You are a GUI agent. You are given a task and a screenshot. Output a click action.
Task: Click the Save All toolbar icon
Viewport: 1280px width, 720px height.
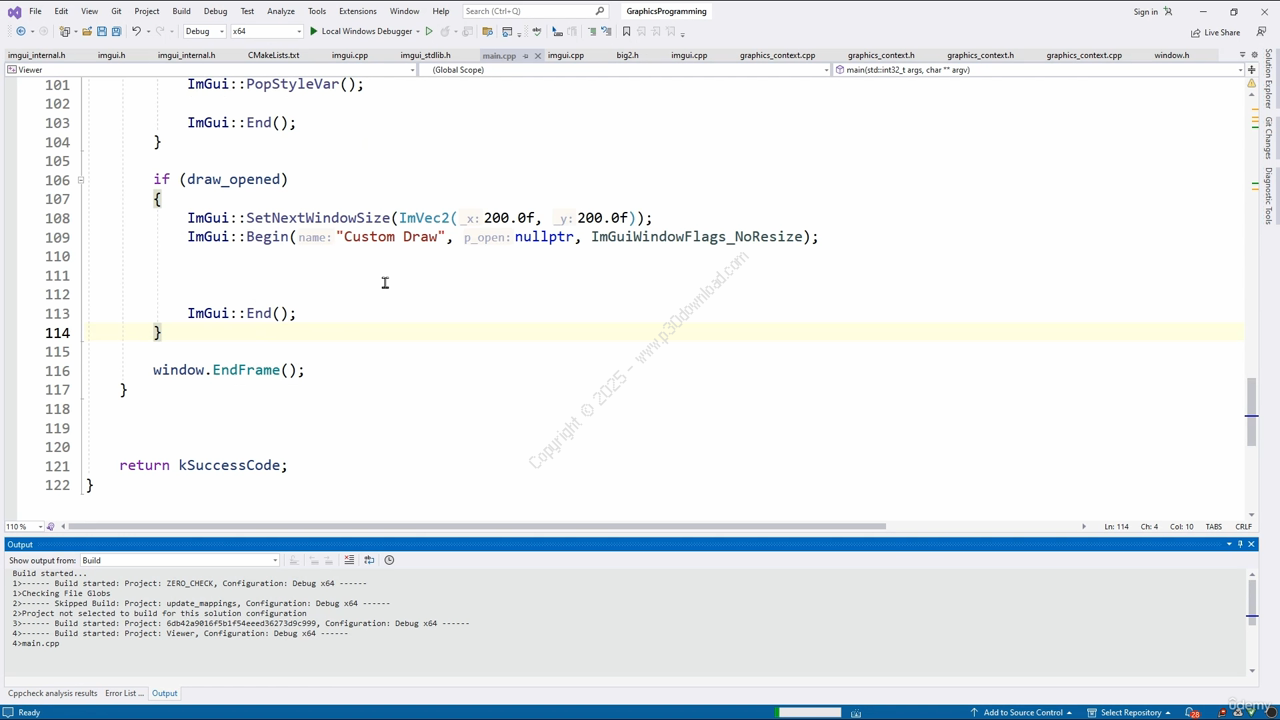116,31
